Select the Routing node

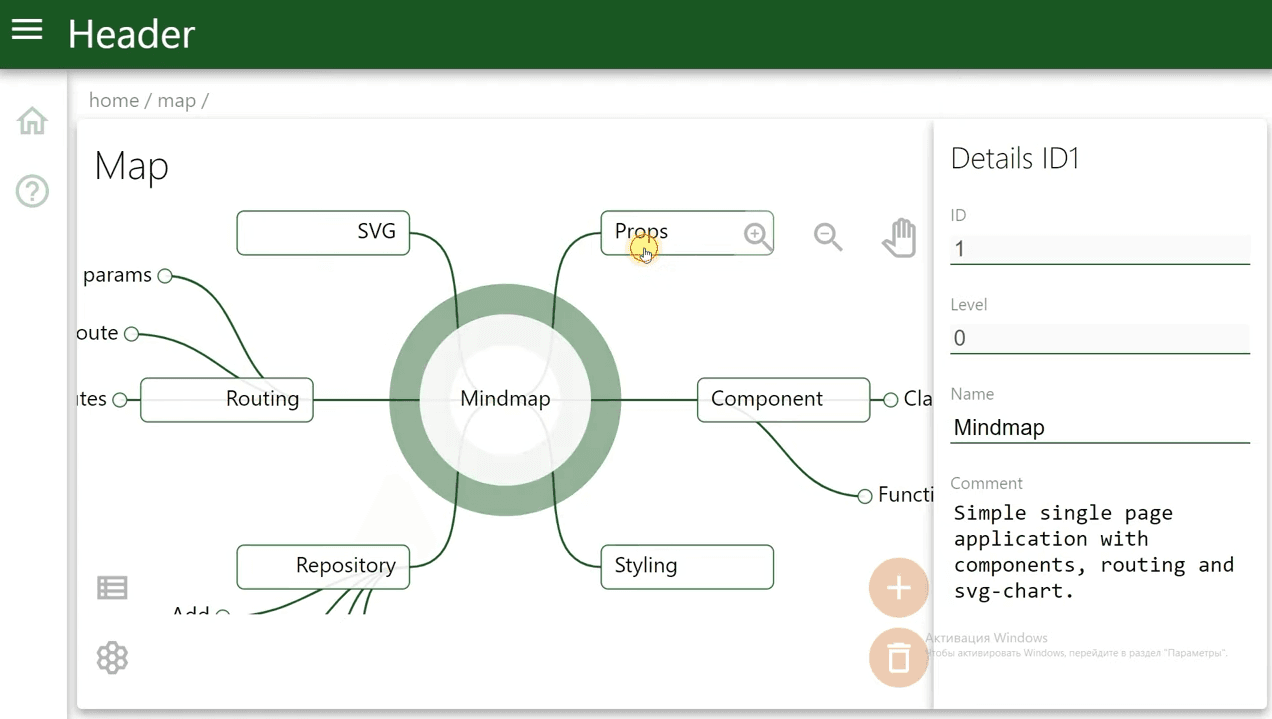pyautogui.click(x=227, y=399)
